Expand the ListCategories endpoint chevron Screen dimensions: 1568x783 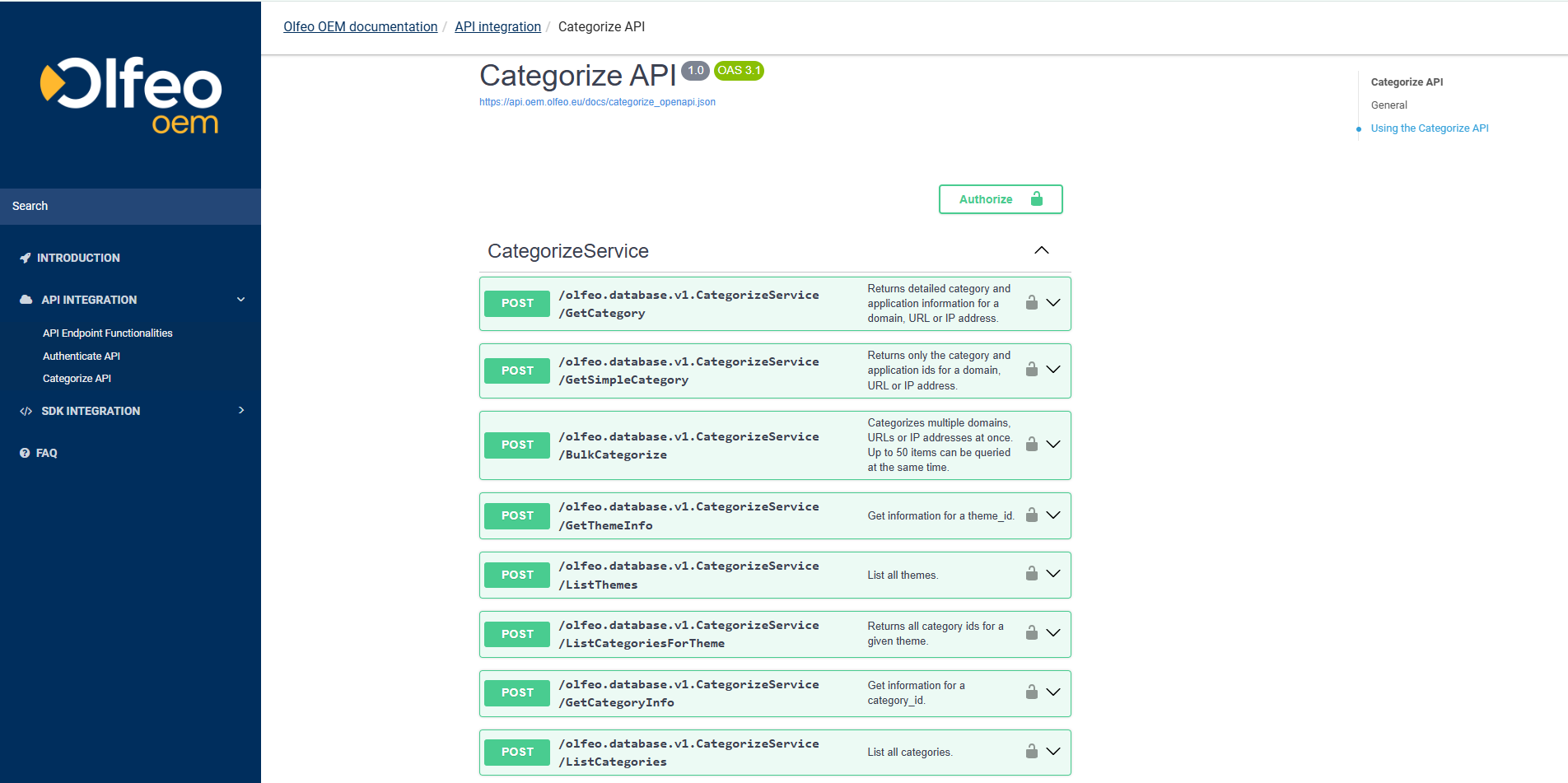click(1053, 752)
